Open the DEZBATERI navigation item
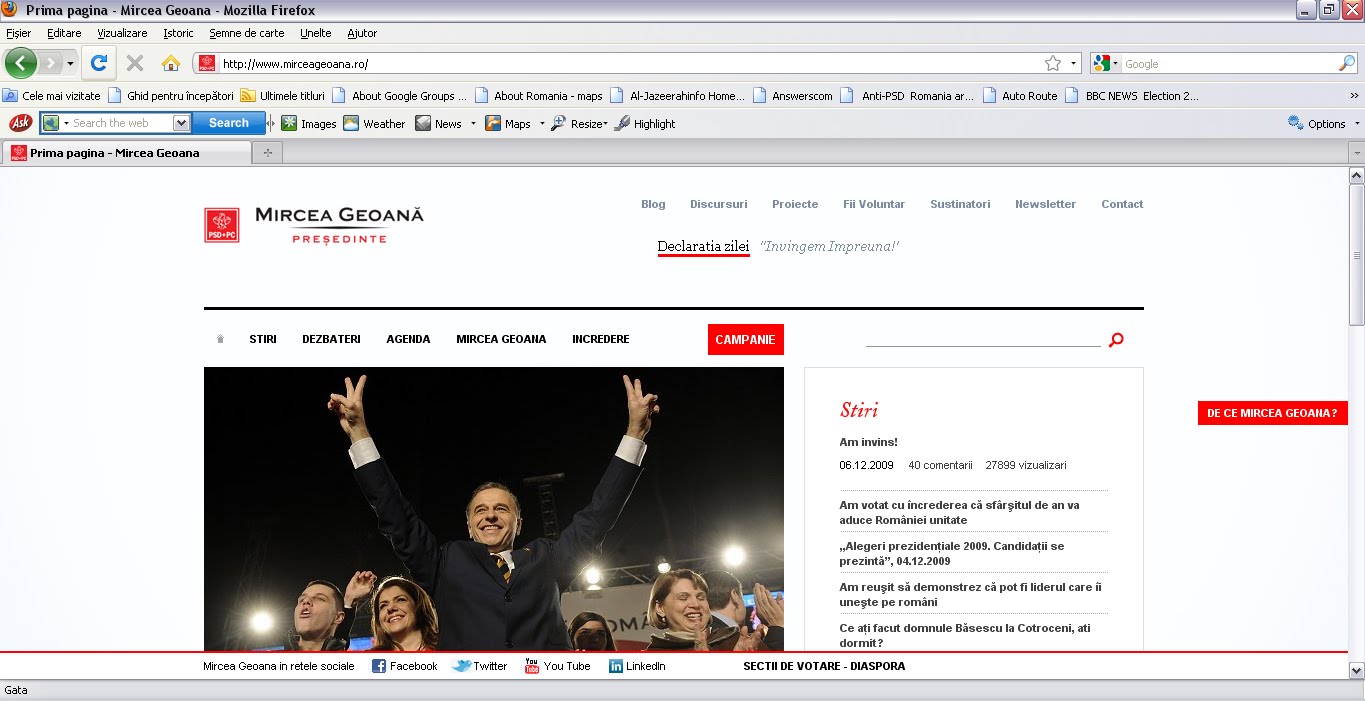Image resolution: width=1365 pixels, height=701 pixels. (331, 339)
